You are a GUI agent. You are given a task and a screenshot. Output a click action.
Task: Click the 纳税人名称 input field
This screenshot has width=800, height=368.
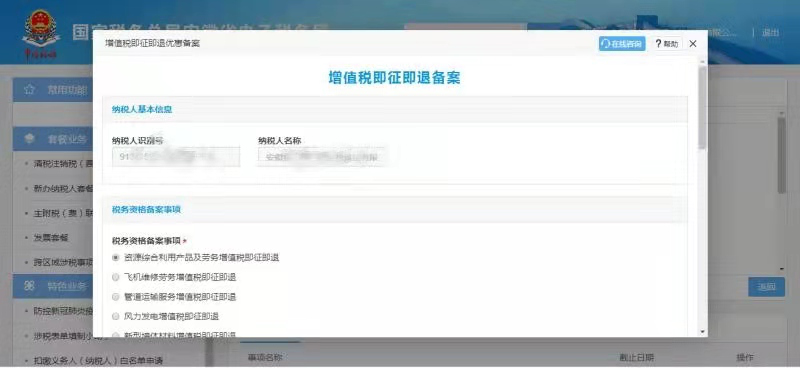321,157
